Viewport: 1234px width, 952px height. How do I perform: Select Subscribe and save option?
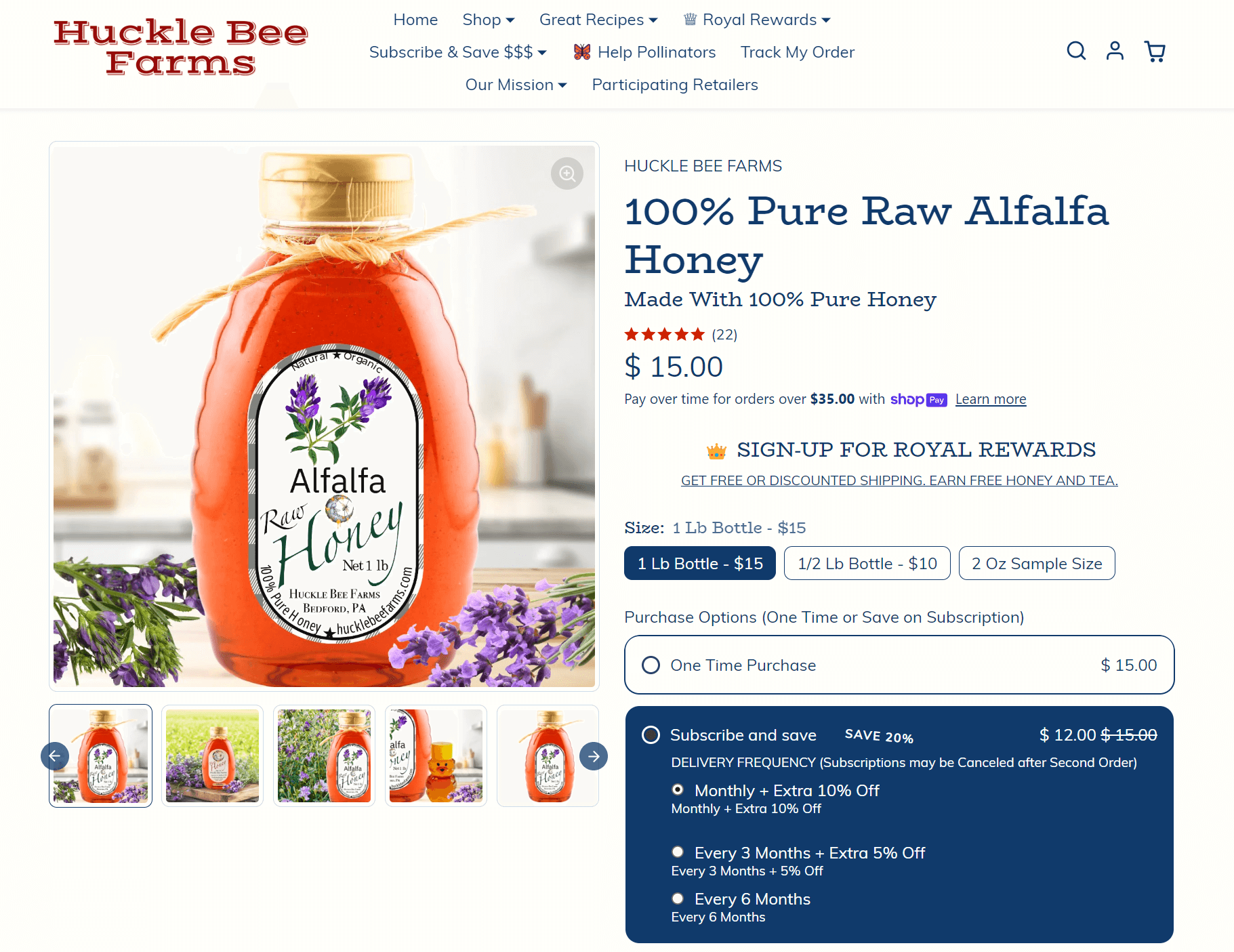click(651, 735)
